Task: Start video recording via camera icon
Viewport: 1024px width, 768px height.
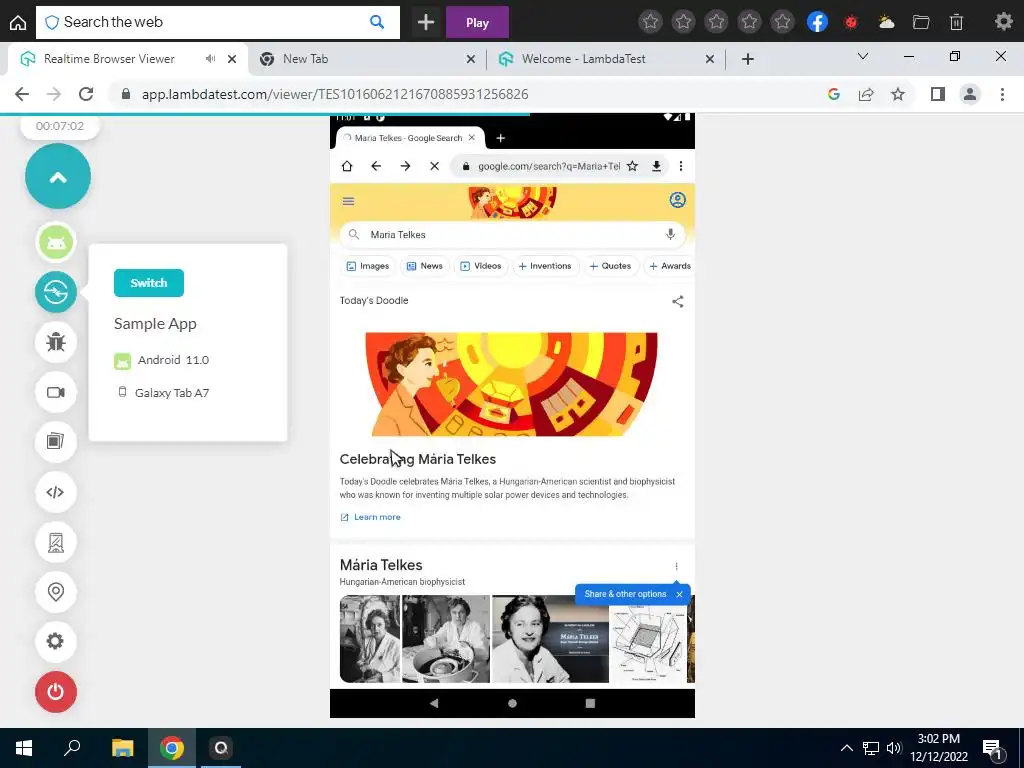Action: pos(56,392)
